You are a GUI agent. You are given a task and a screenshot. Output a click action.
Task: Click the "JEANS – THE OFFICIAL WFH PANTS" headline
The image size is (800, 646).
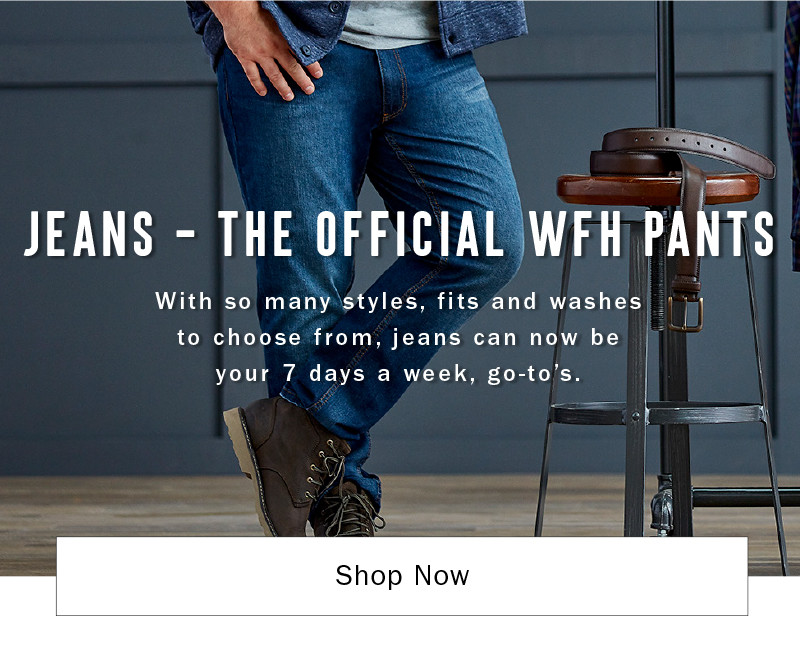(x=399, y=233)
